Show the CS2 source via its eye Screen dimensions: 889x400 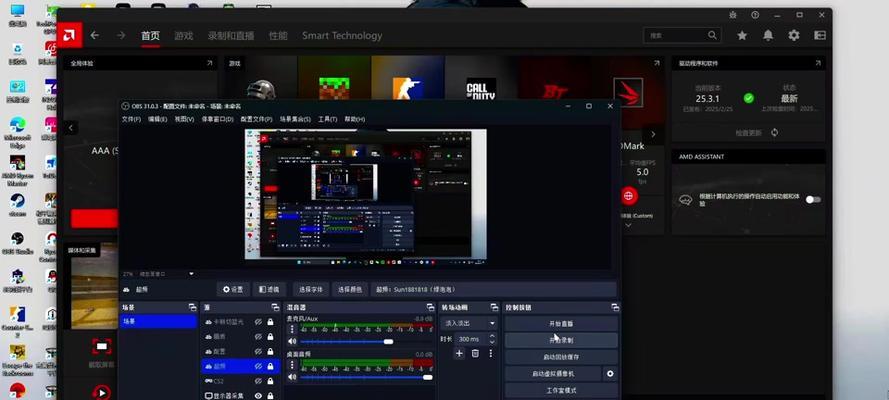[258, 381]
